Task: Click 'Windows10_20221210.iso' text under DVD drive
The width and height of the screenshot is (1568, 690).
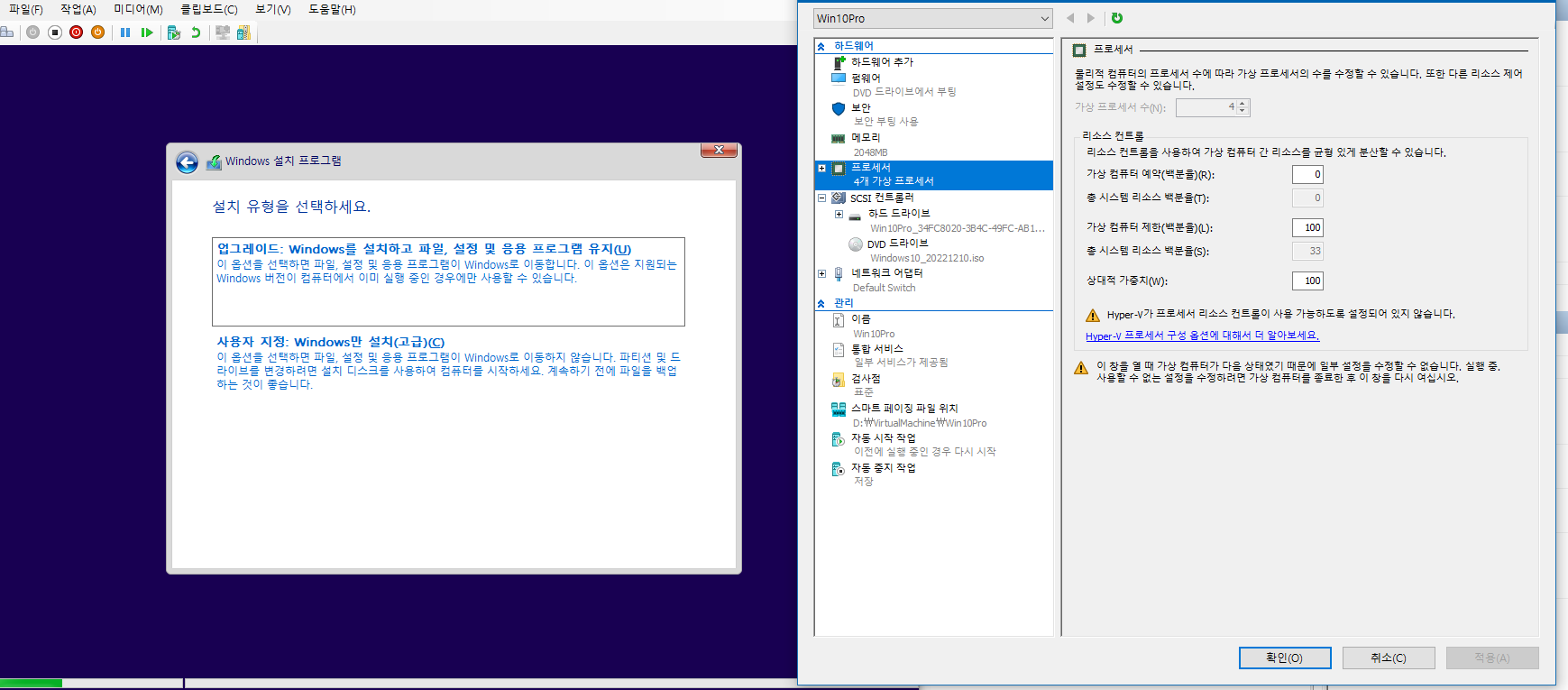Action: [x=927, y=258]
